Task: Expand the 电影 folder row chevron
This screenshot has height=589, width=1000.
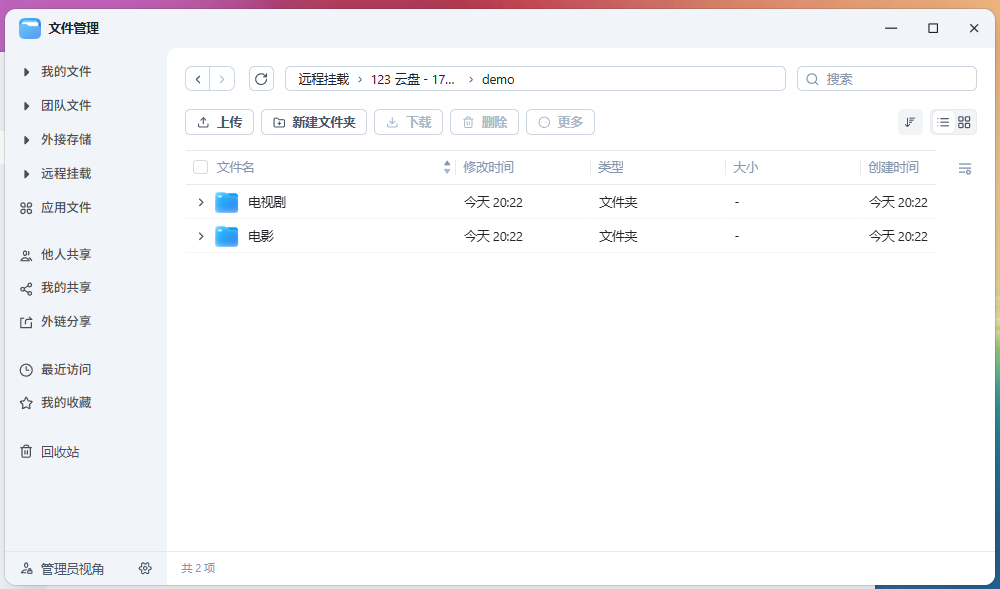Action: [x=201, y=237]
